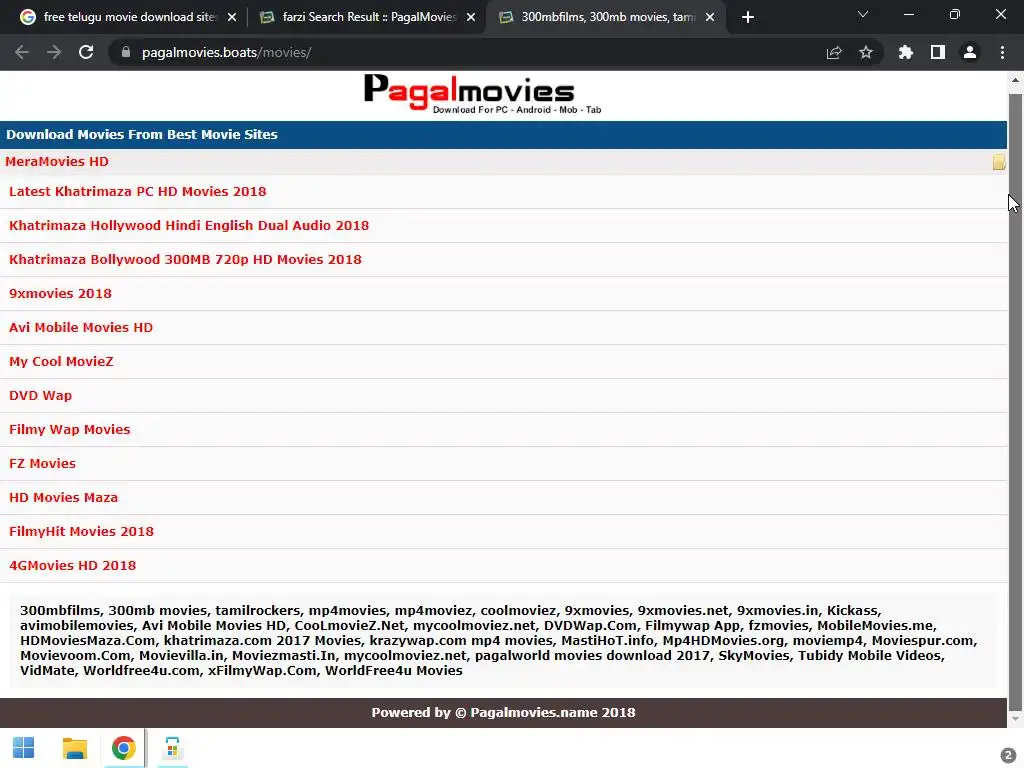The image size is (1024, 768).
Task: Open 'Khatrimaza Bollywood 300MB 720p HD Movies 2018'
Action: tap(185, 259)
